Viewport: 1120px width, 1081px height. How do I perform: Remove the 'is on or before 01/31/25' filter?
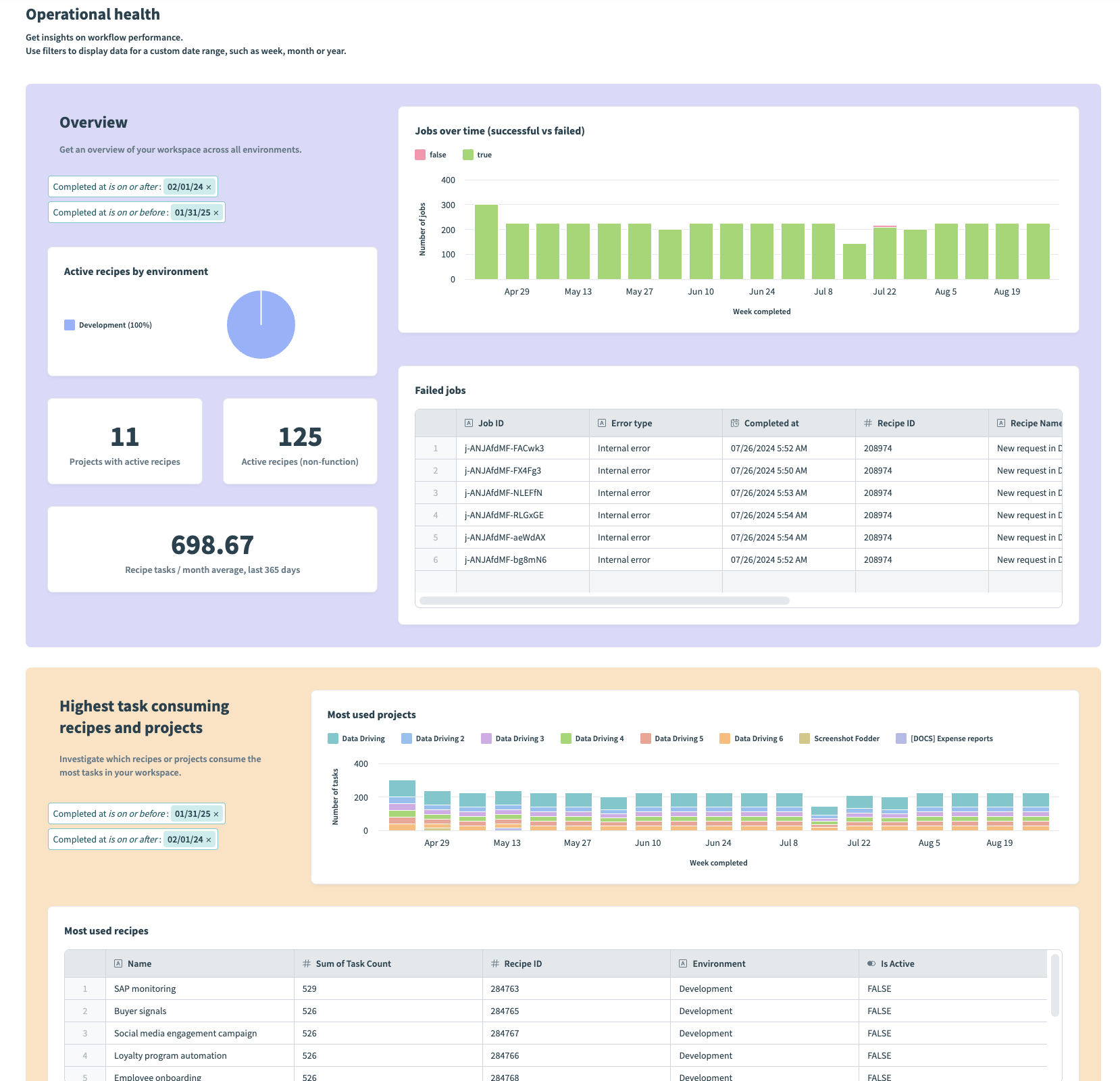click(215, 212)
